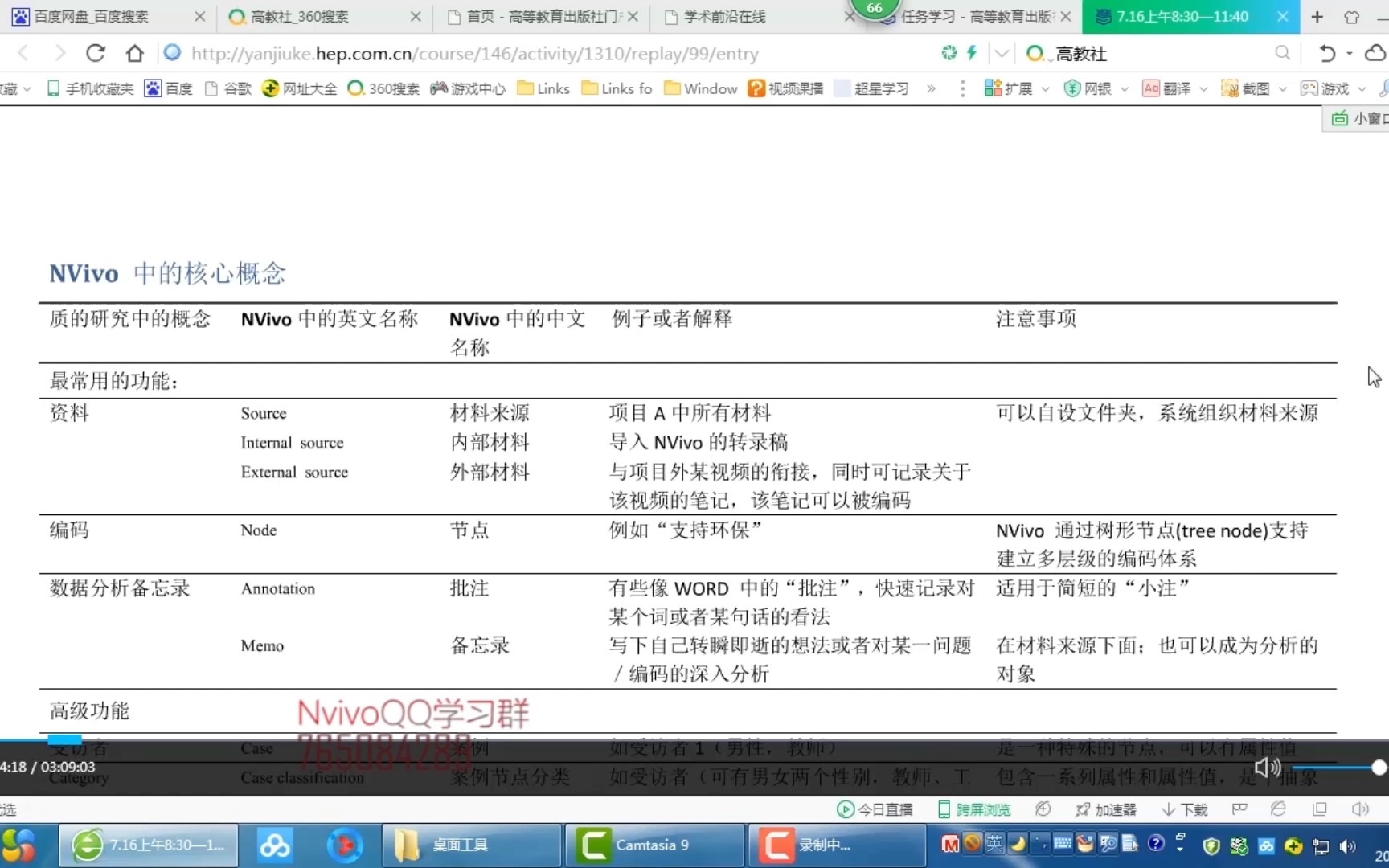1389x868 pixels.
Task: Open the 网址大全 bookmark
Action: (x=300, y=88)
